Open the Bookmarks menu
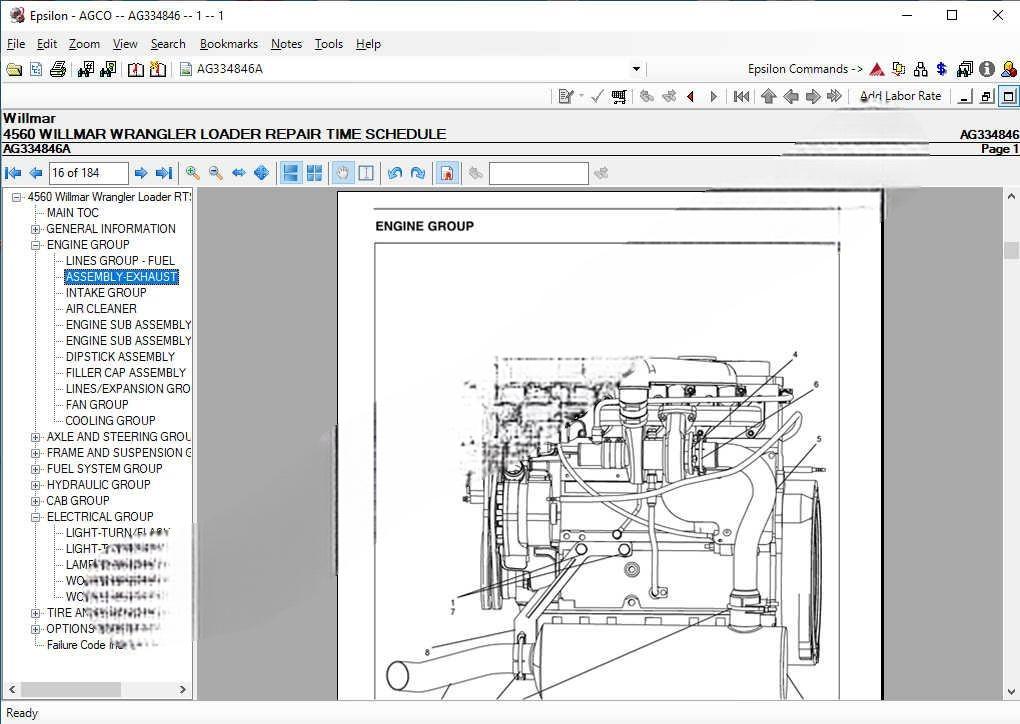The image size is (1020, 724). (x=229, y=43)
